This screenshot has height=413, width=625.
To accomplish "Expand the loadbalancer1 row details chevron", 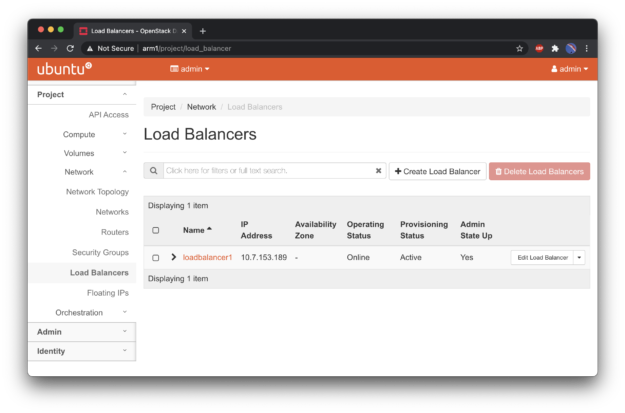I will tap(173, 258).
